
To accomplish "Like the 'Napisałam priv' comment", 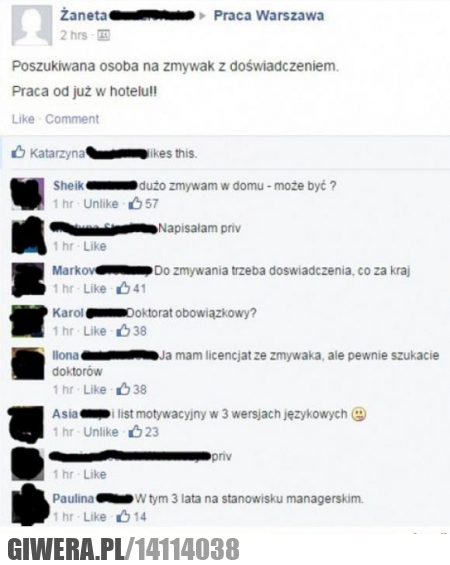I will click(95, 246).
